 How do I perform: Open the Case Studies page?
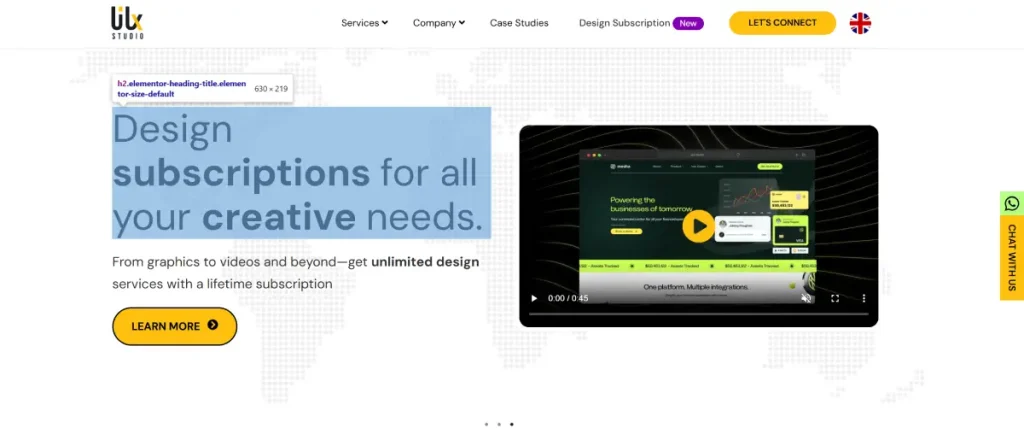pos(519,23)
